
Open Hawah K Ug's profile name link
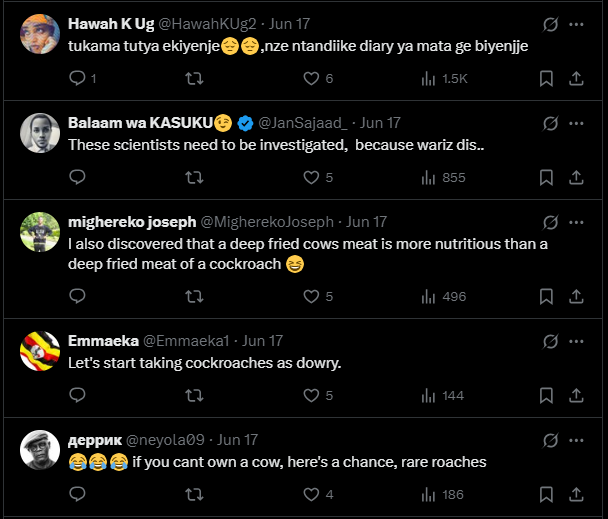108,24
